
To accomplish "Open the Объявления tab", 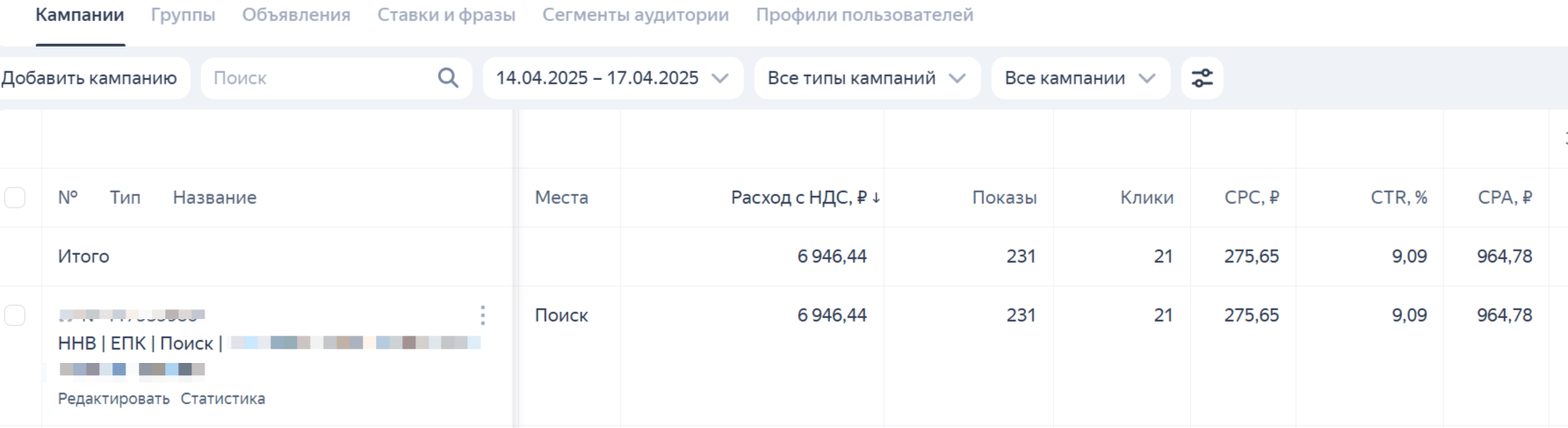I will (x=296, y=15).
